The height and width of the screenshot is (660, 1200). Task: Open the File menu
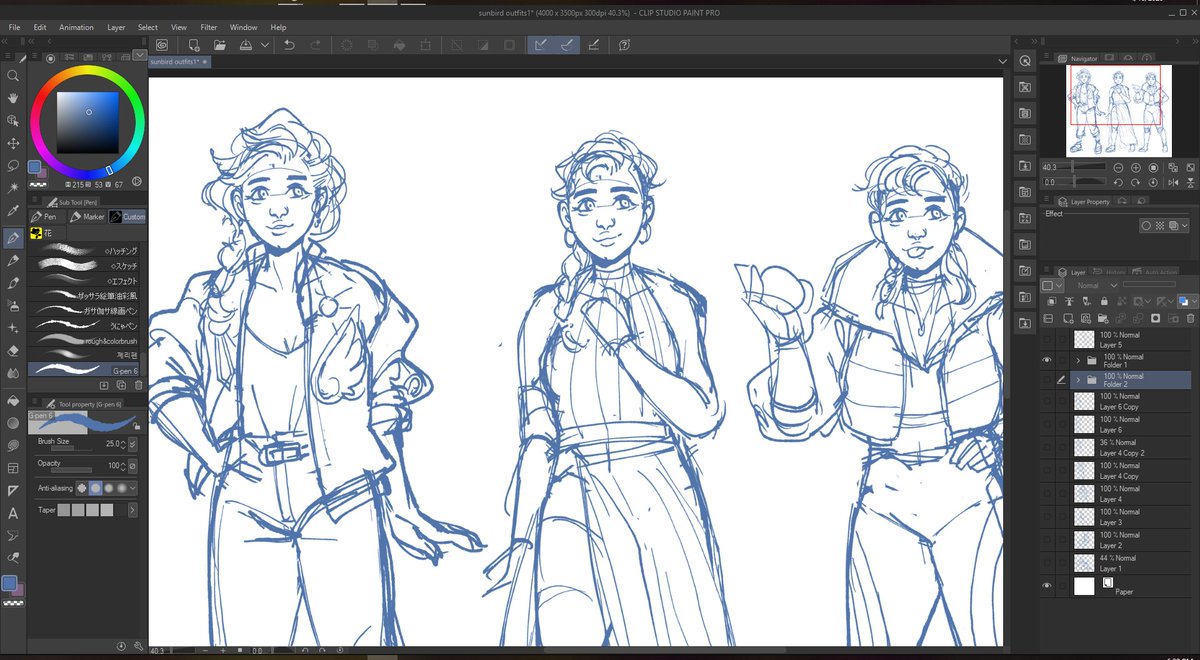tap(14, 27)
